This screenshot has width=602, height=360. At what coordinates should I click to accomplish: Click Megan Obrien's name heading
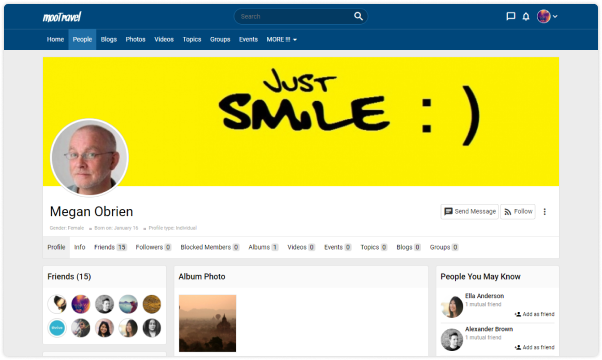coord(91,211)
